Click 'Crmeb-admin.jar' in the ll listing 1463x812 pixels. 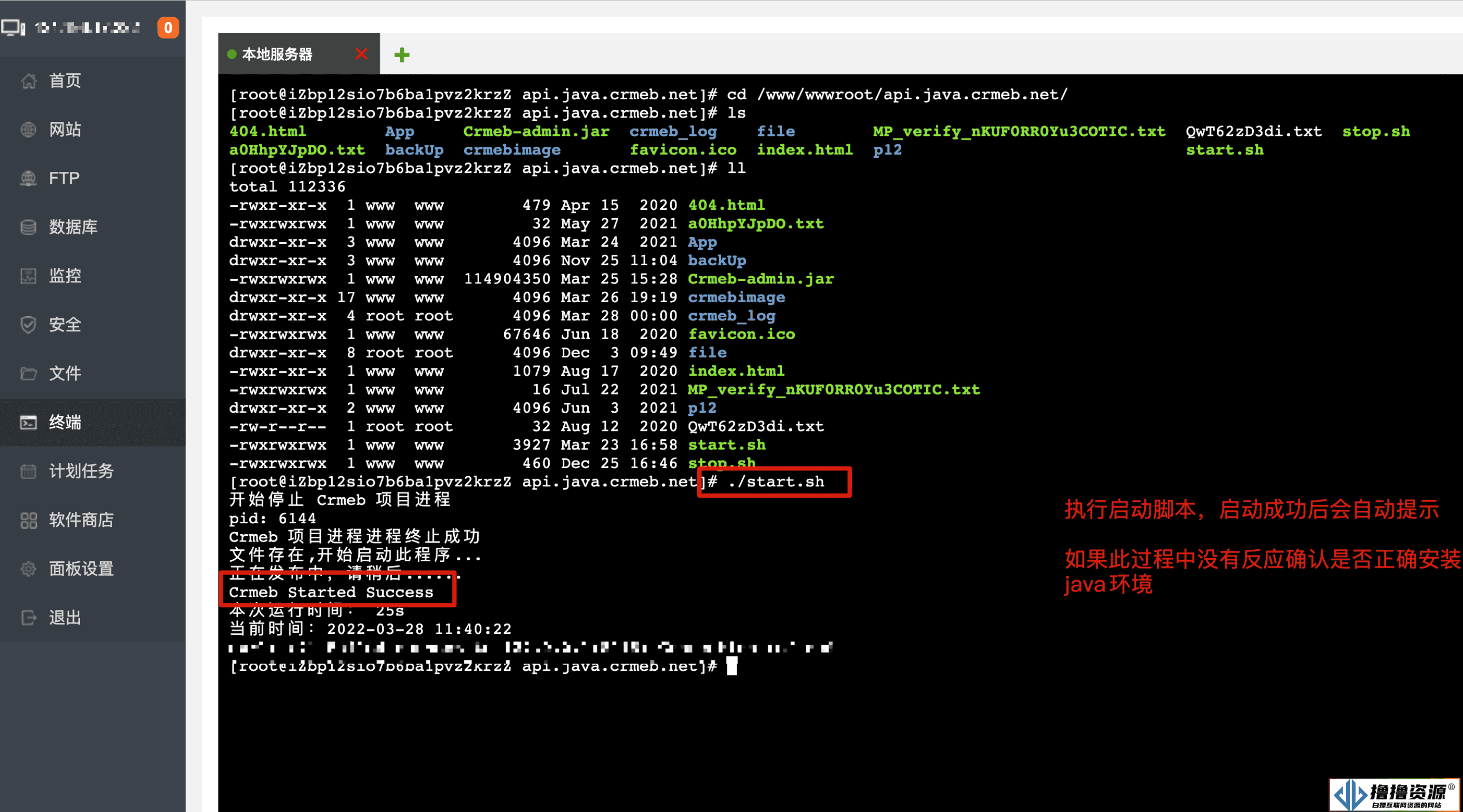pos(761,279)
